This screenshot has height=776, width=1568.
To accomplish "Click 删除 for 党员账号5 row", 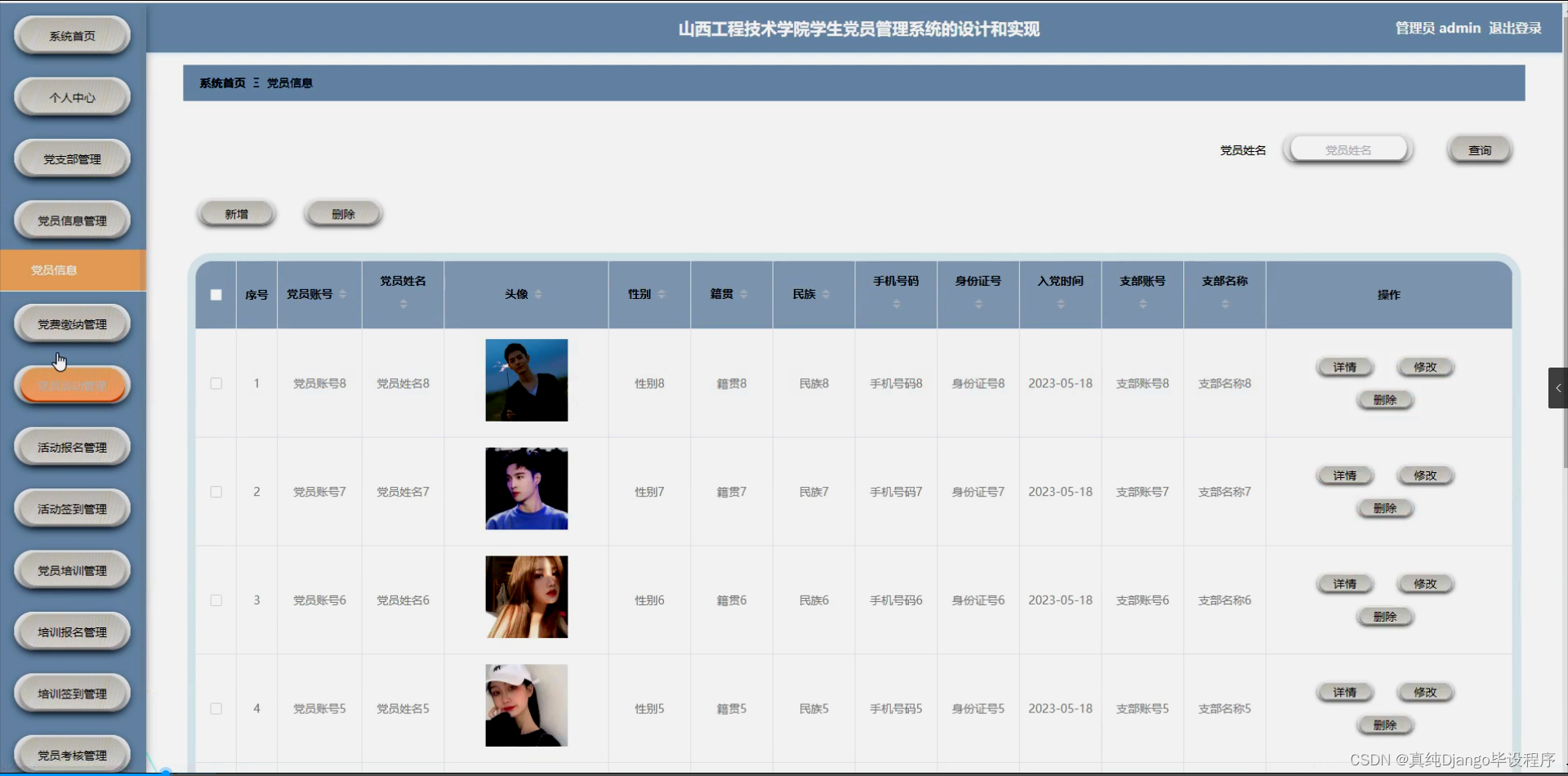I will pos(1385,725).
